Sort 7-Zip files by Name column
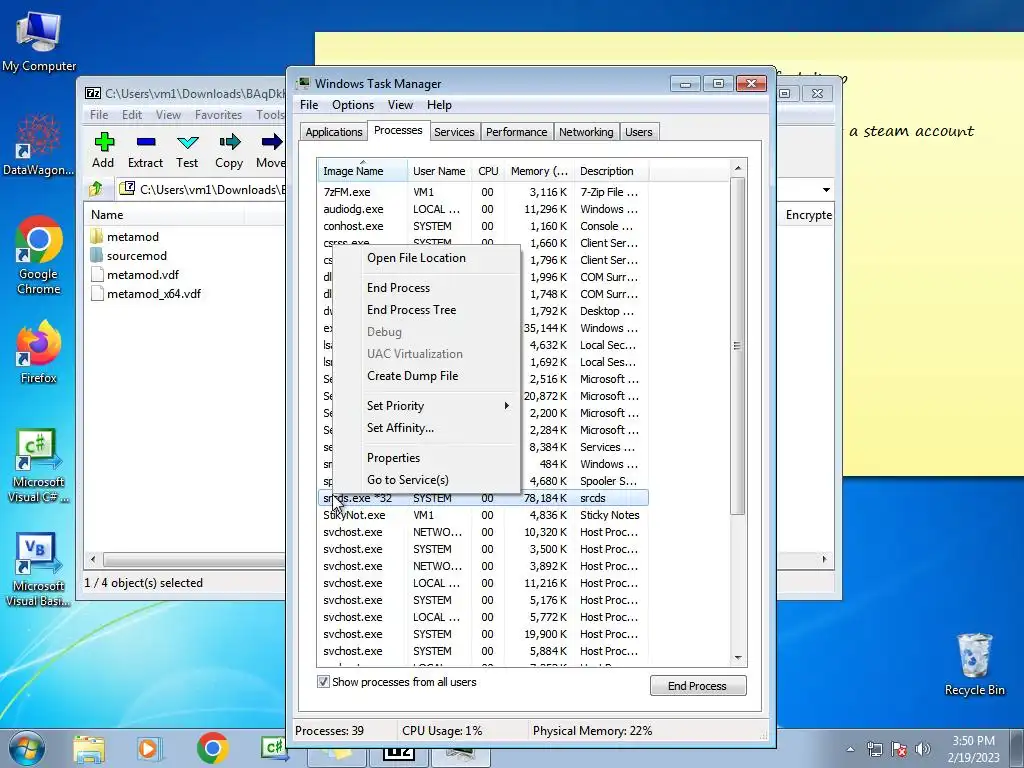The width and height of the screenshot is (1024, 768). pos(165,215)
